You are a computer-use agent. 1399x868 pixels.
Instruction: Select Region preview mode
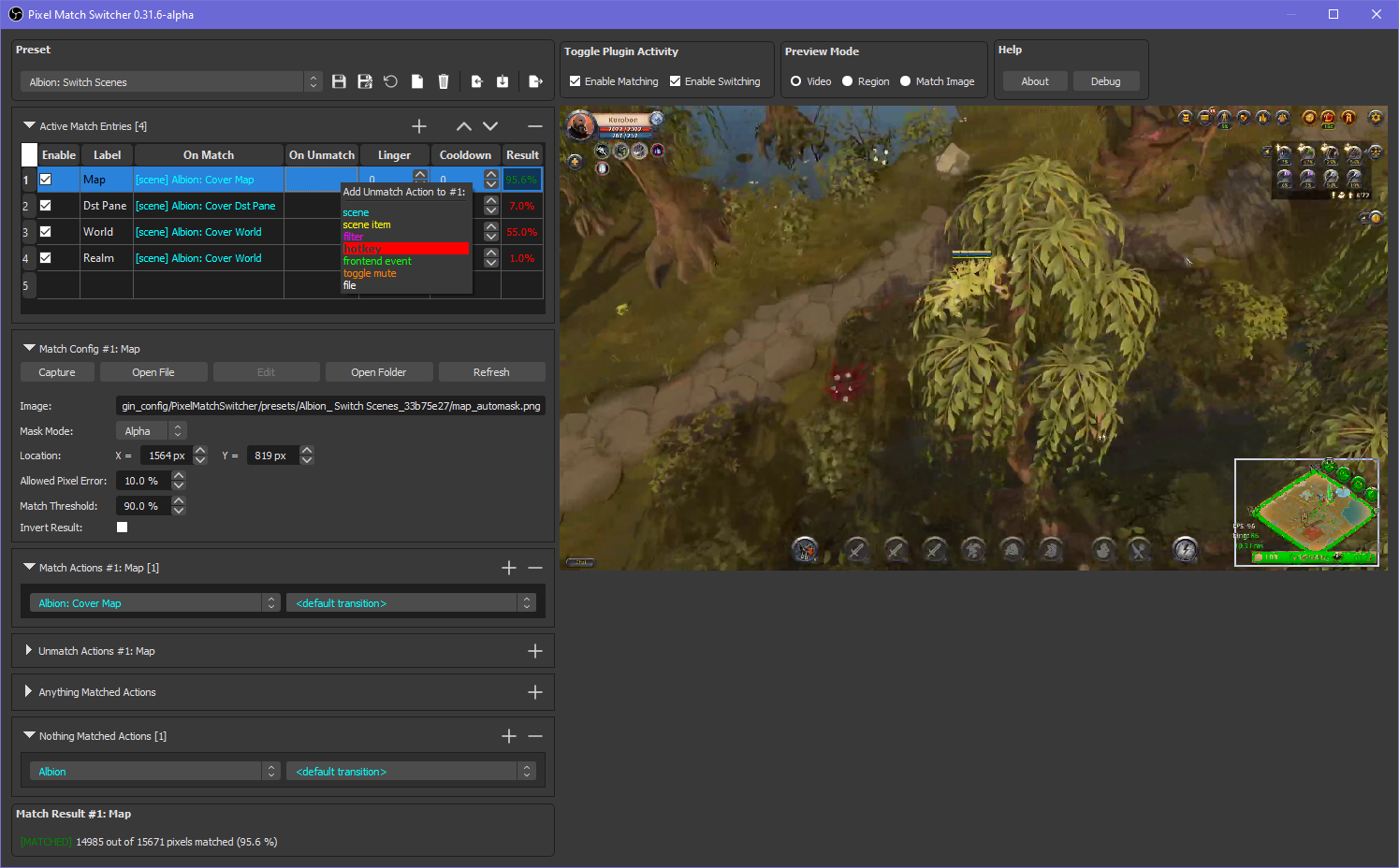coord(848,81)
